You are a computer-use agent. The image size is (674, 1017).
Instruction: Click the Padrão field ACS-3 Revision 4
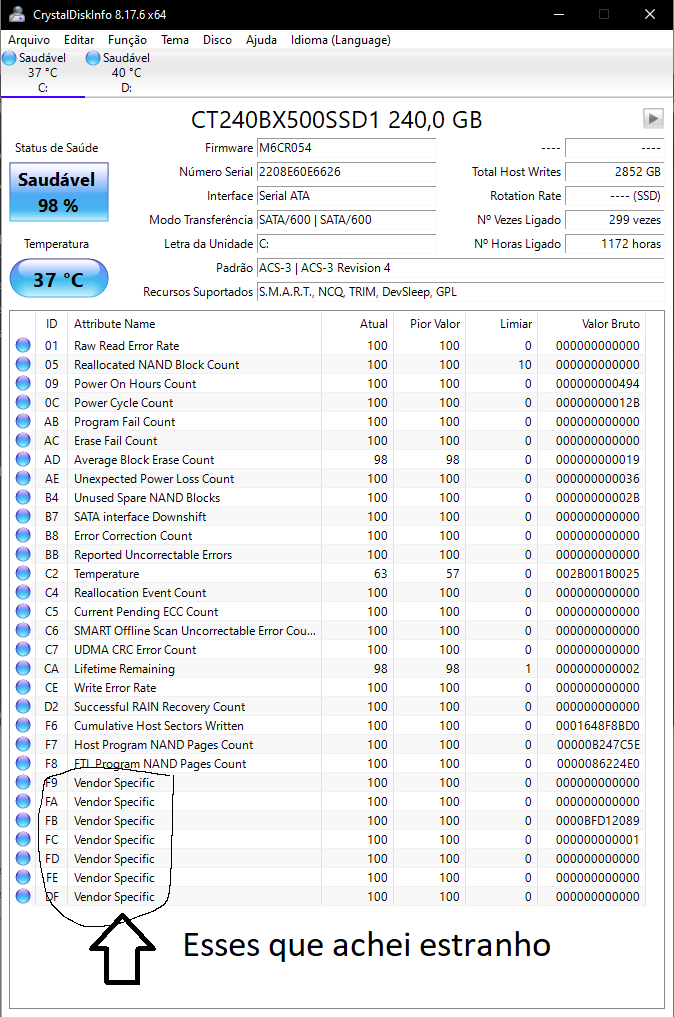tap(461, 268)
